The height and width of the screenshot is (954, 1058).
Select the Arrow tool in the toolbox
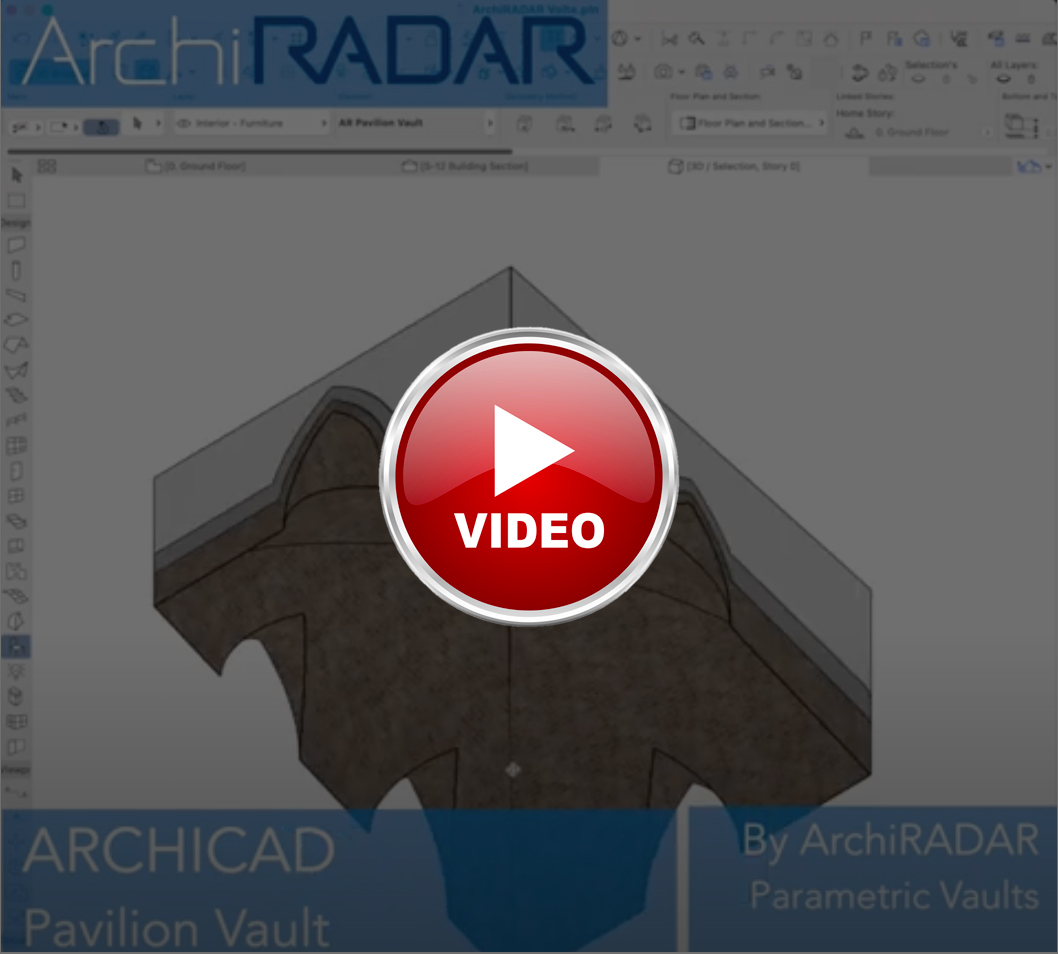point(16,175)
